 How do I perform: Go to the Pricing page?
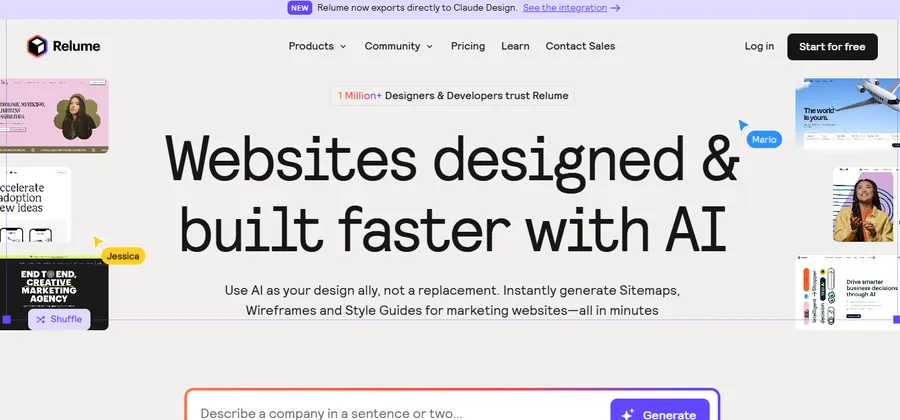click(x=468, y=46)
